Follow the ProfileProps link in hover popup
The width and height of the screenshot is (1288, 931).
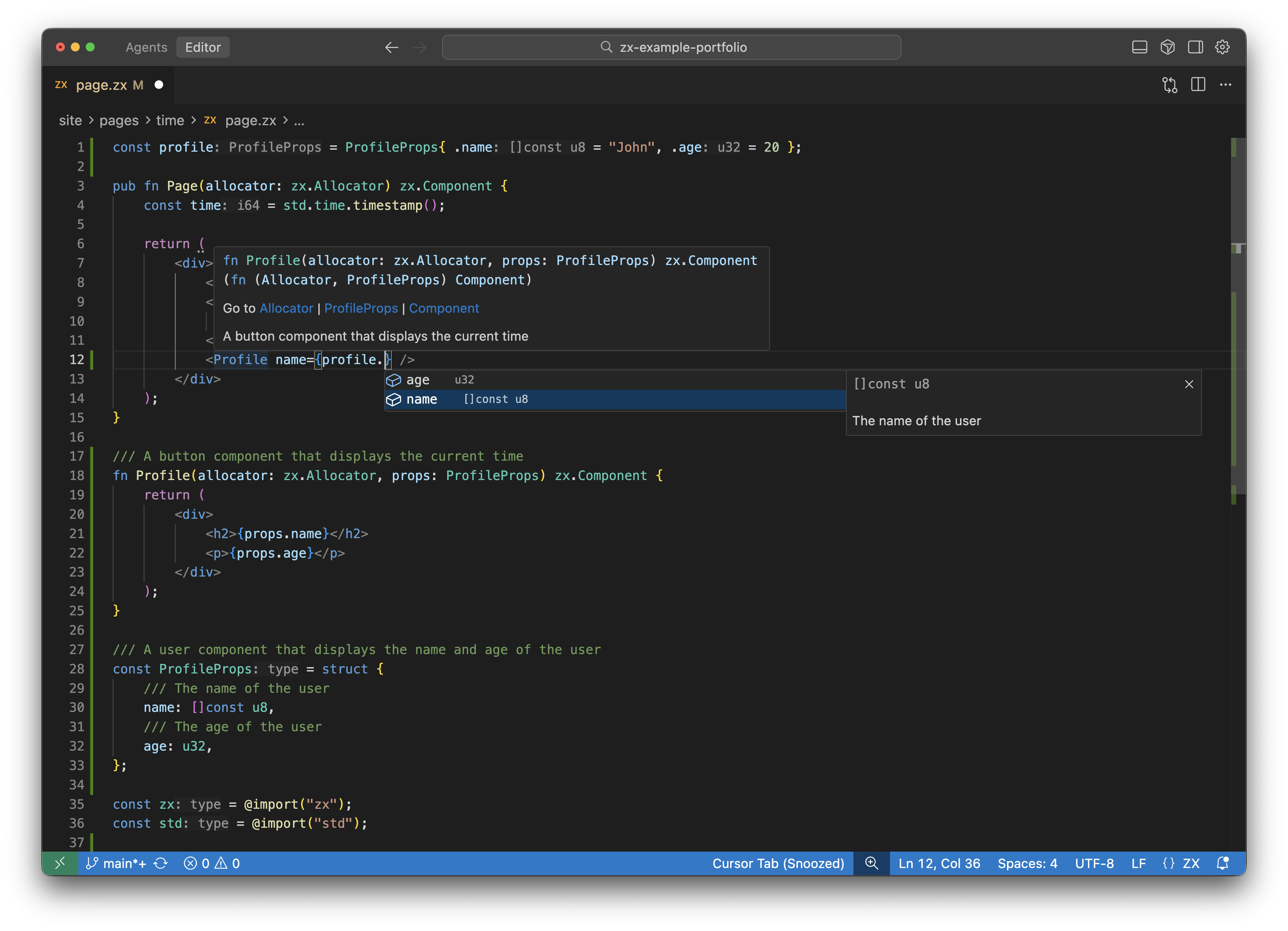click(361, 308)
